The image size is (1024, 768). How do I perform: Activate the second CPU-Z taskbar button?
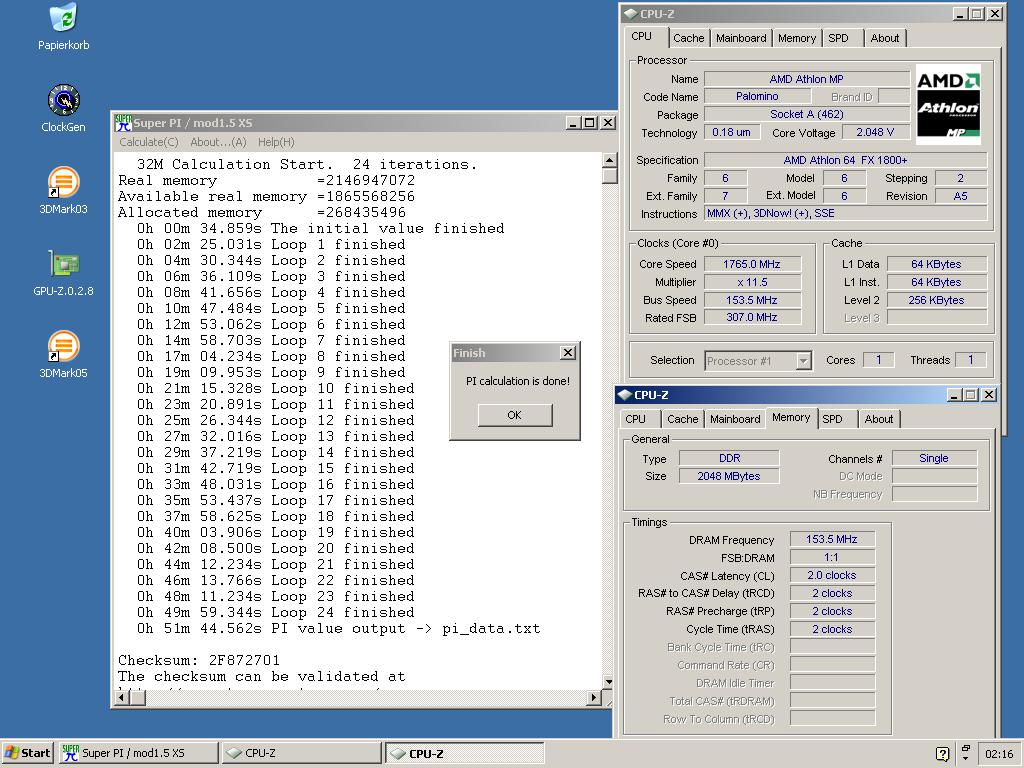click(464, 753)
